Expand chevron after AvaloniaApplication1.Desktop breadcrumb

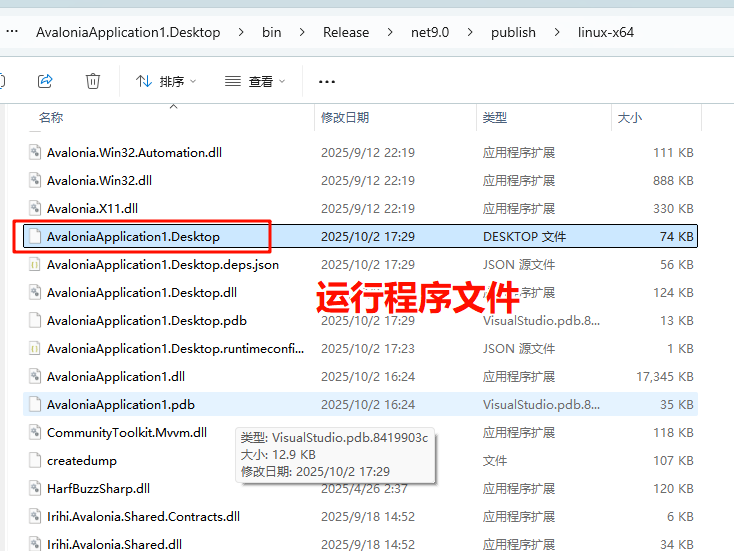pos(241,32)
